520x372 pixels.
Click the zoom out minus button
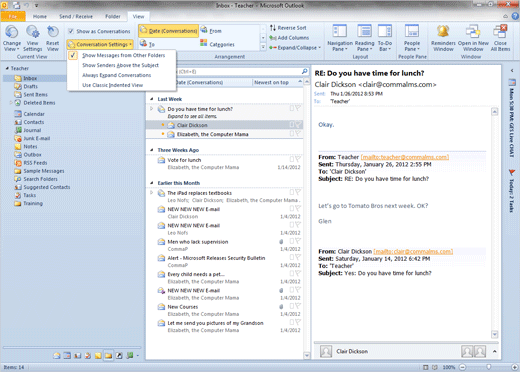point(463,367)
